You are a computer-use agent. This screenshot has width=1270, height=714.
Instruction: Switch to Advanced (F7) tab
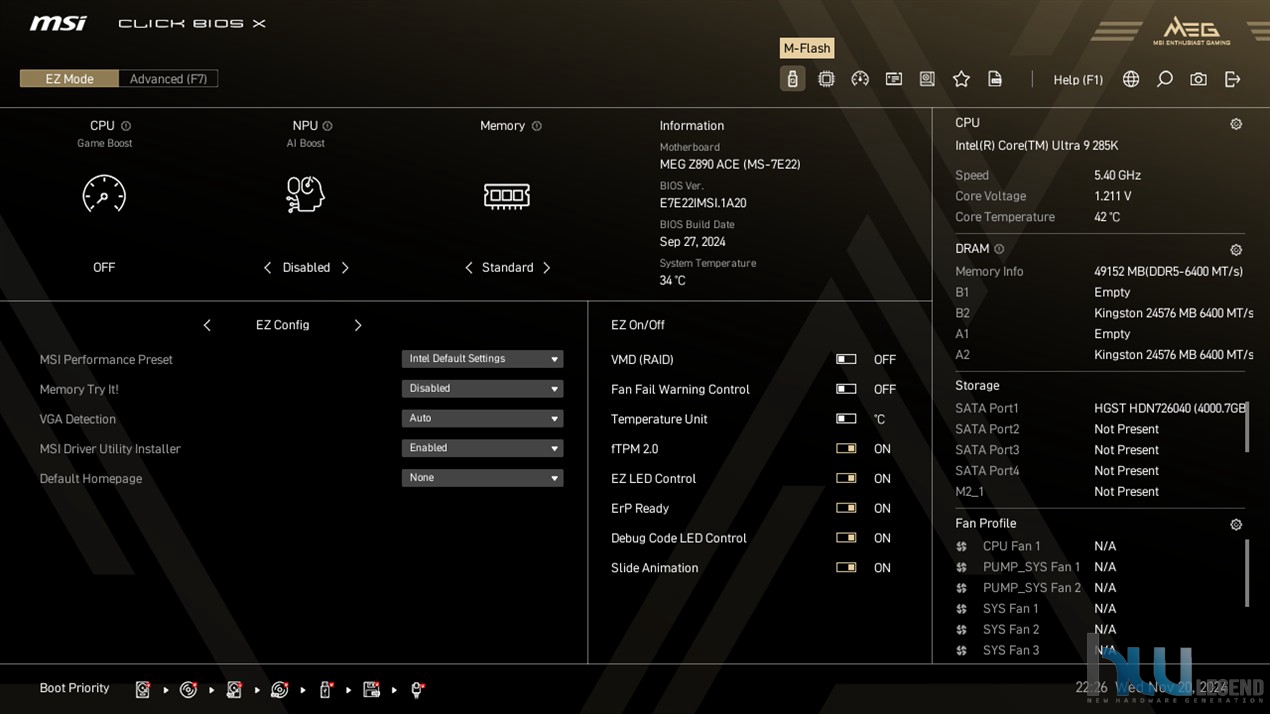tap(168, 79)
